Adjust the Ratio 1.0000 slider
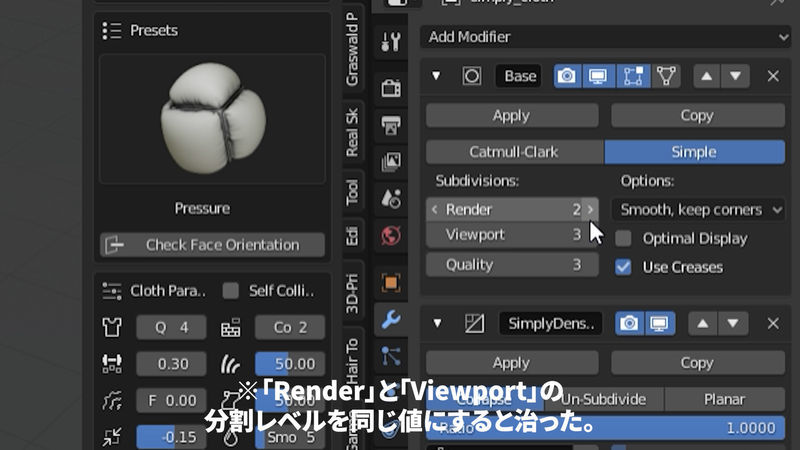Screen dimensions: 800x450 click(x=605, y=428)
